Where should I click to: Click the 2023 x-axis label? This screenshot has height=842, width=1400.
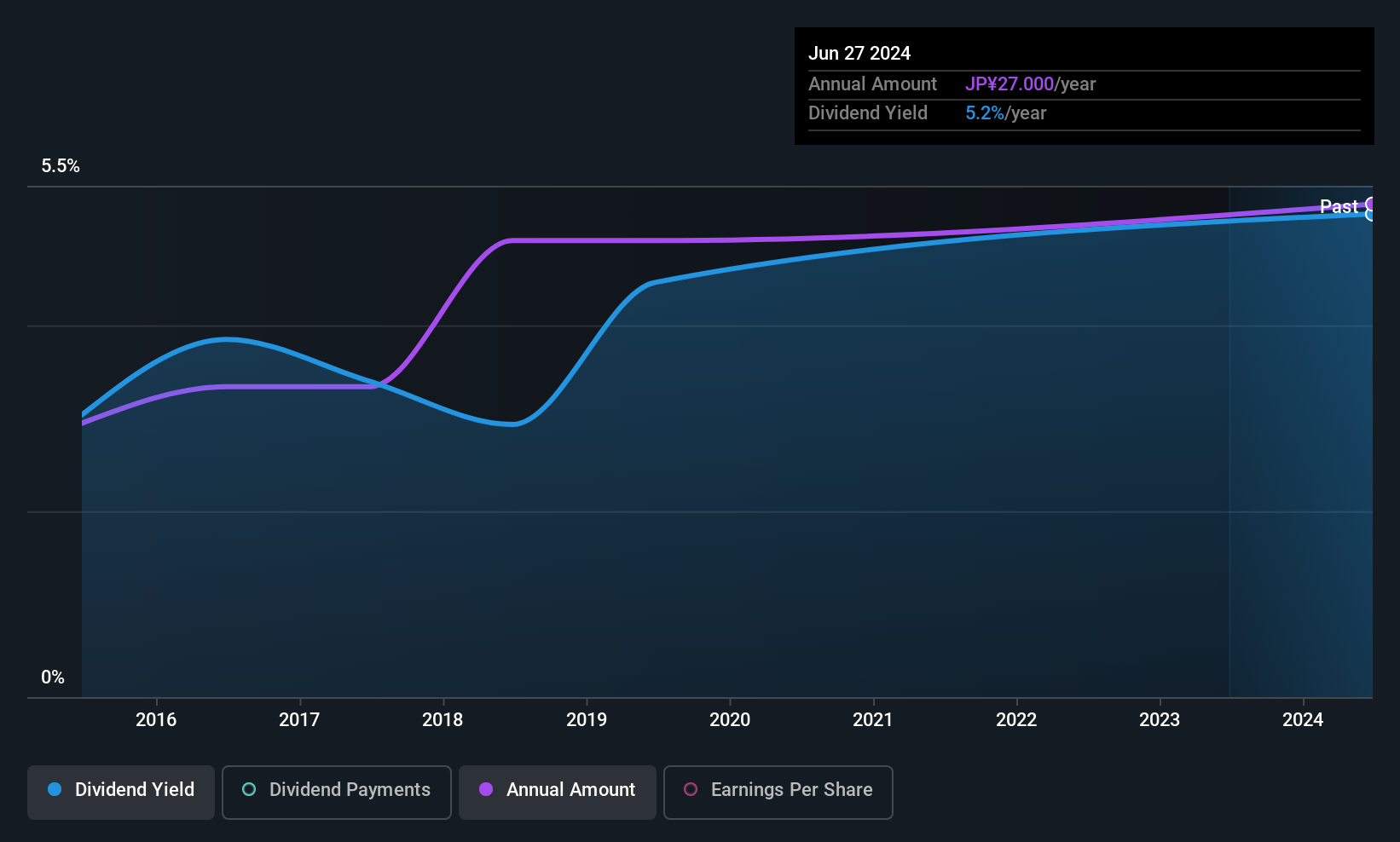1160,719
